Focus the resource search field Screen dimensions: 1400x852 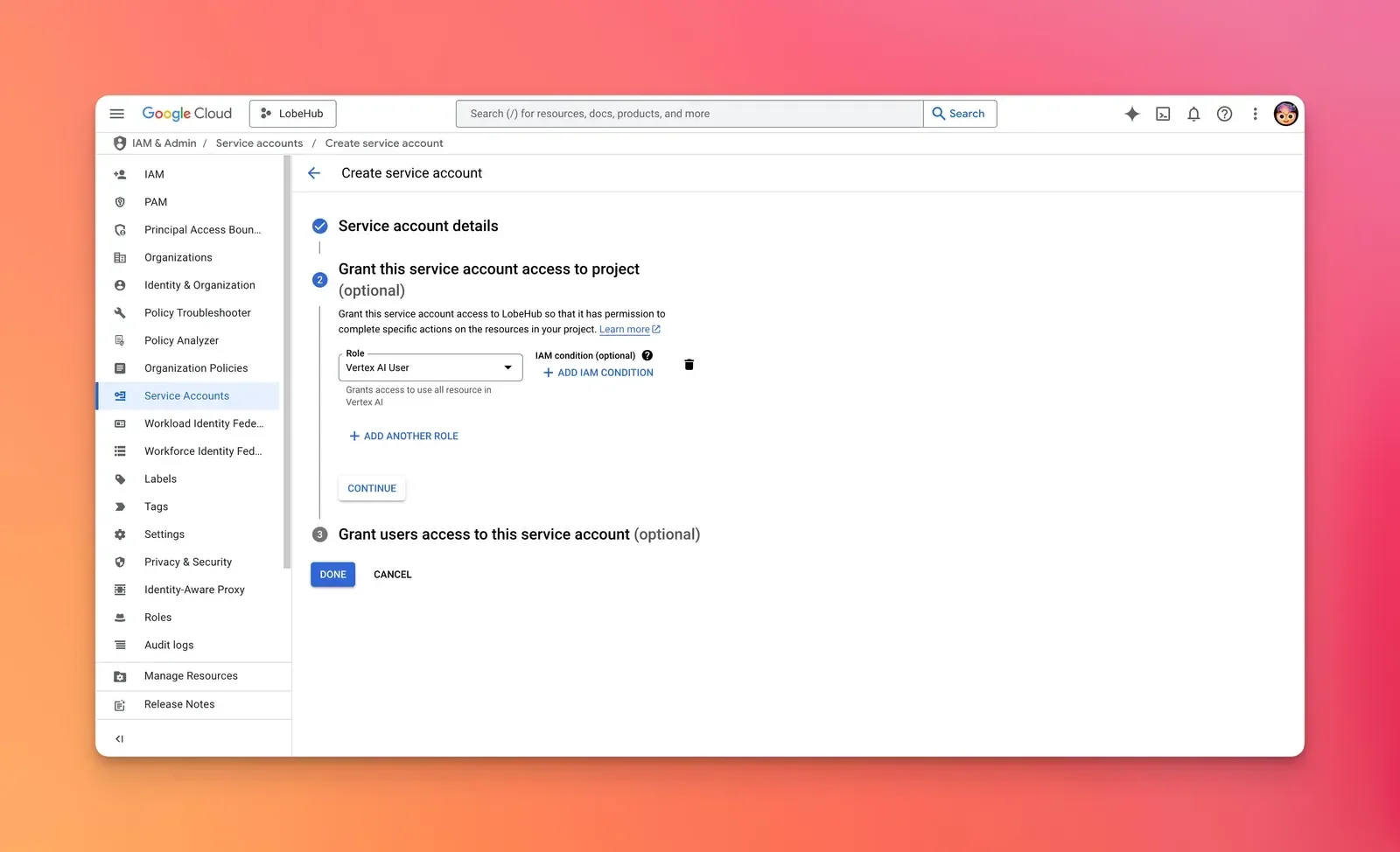tap(689, 114)
